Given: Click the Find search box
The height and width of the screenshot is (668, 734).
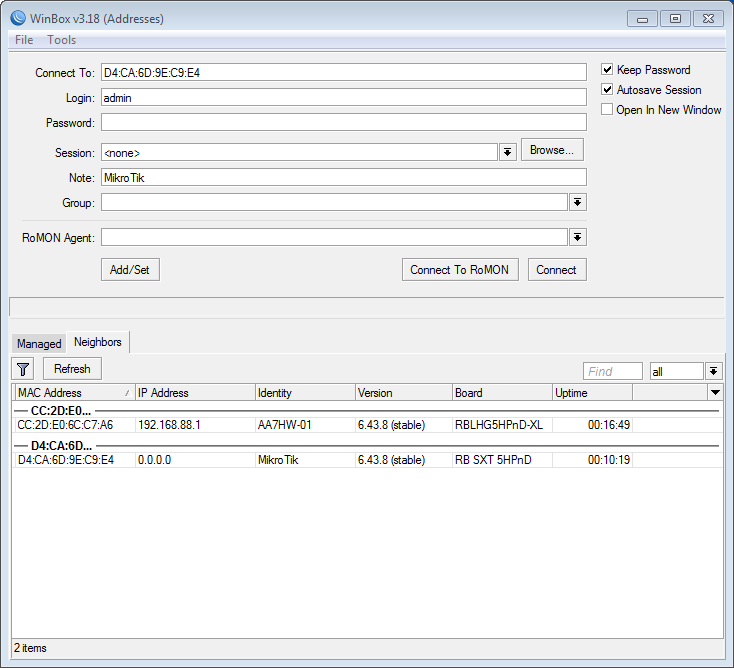Looking at the screenshot, I should pyautogui.click(x=613, y=371).
